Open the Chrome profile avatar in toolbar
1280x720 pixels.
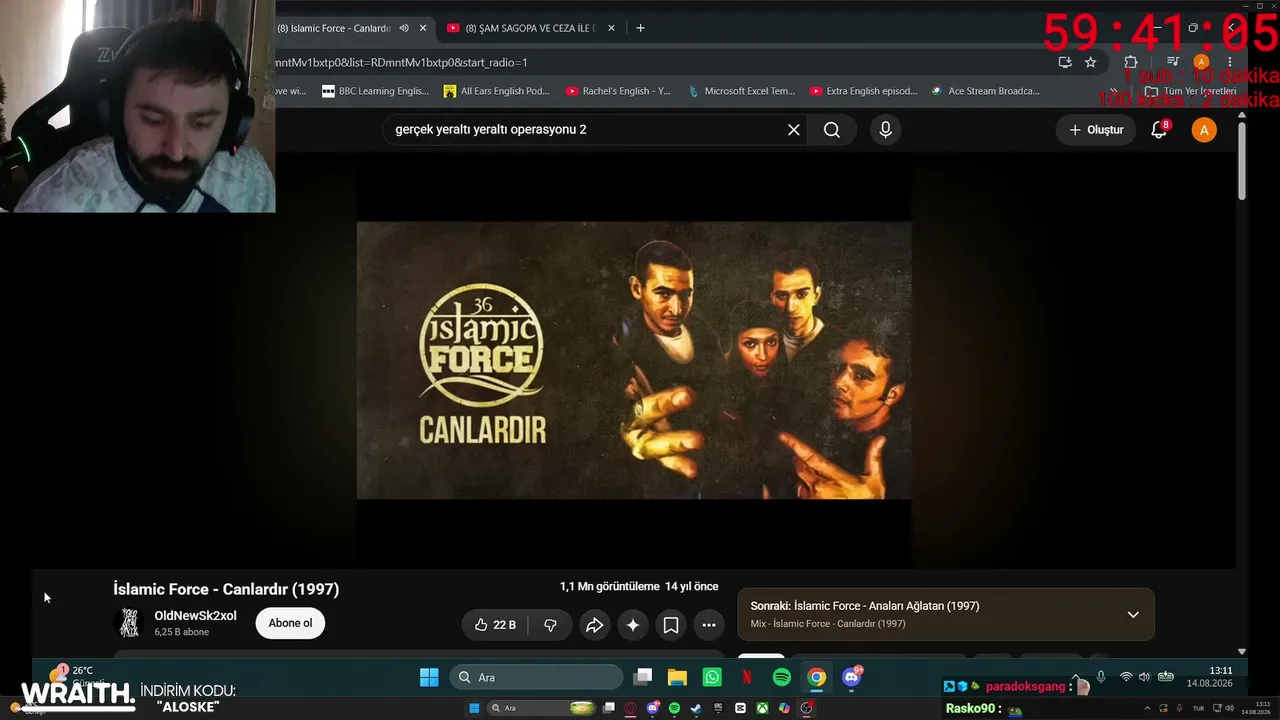coord(1202,62)
